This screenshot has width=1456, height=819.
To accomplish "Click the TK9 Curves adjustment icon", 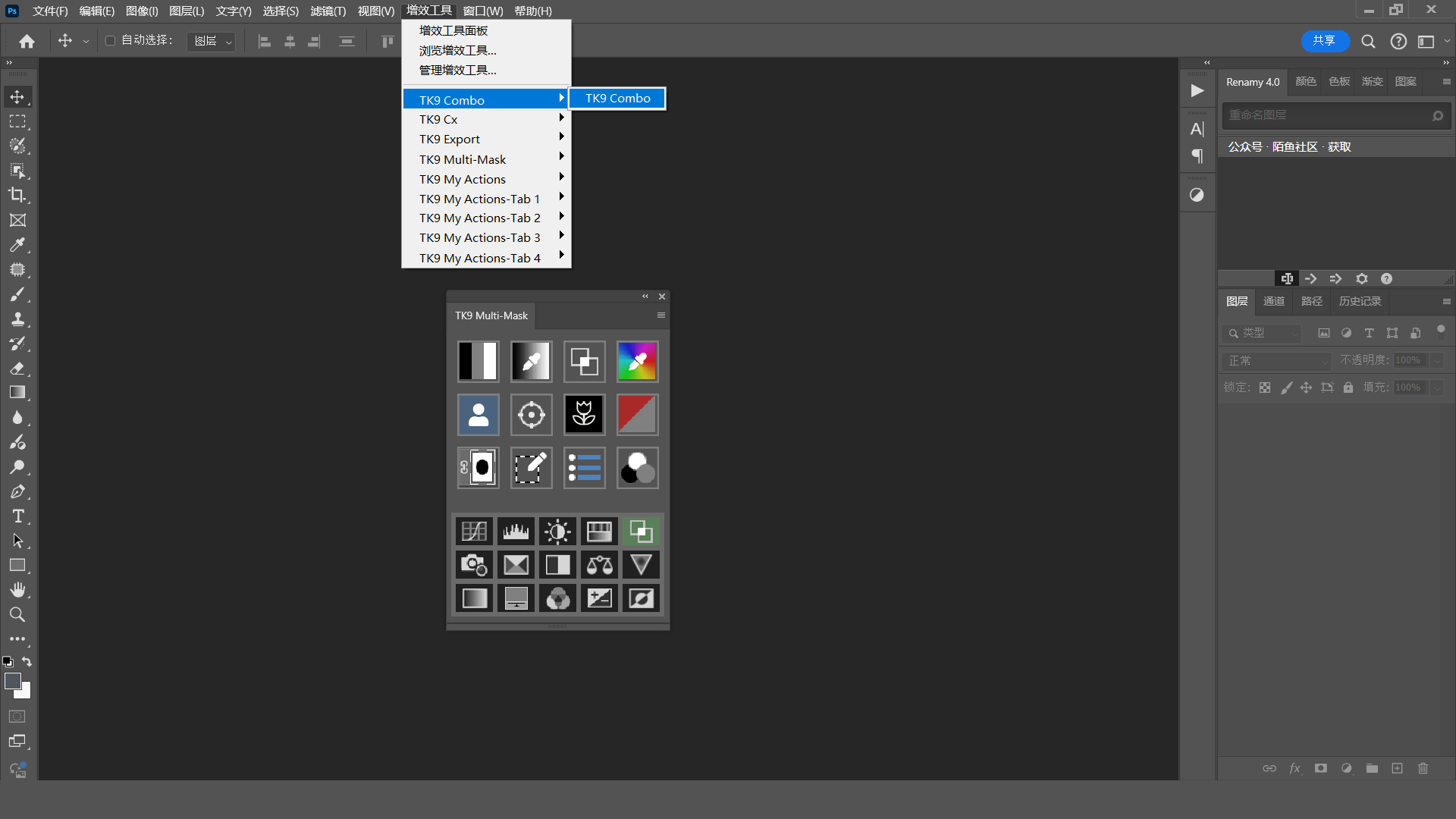I will (x=474, y=532).
